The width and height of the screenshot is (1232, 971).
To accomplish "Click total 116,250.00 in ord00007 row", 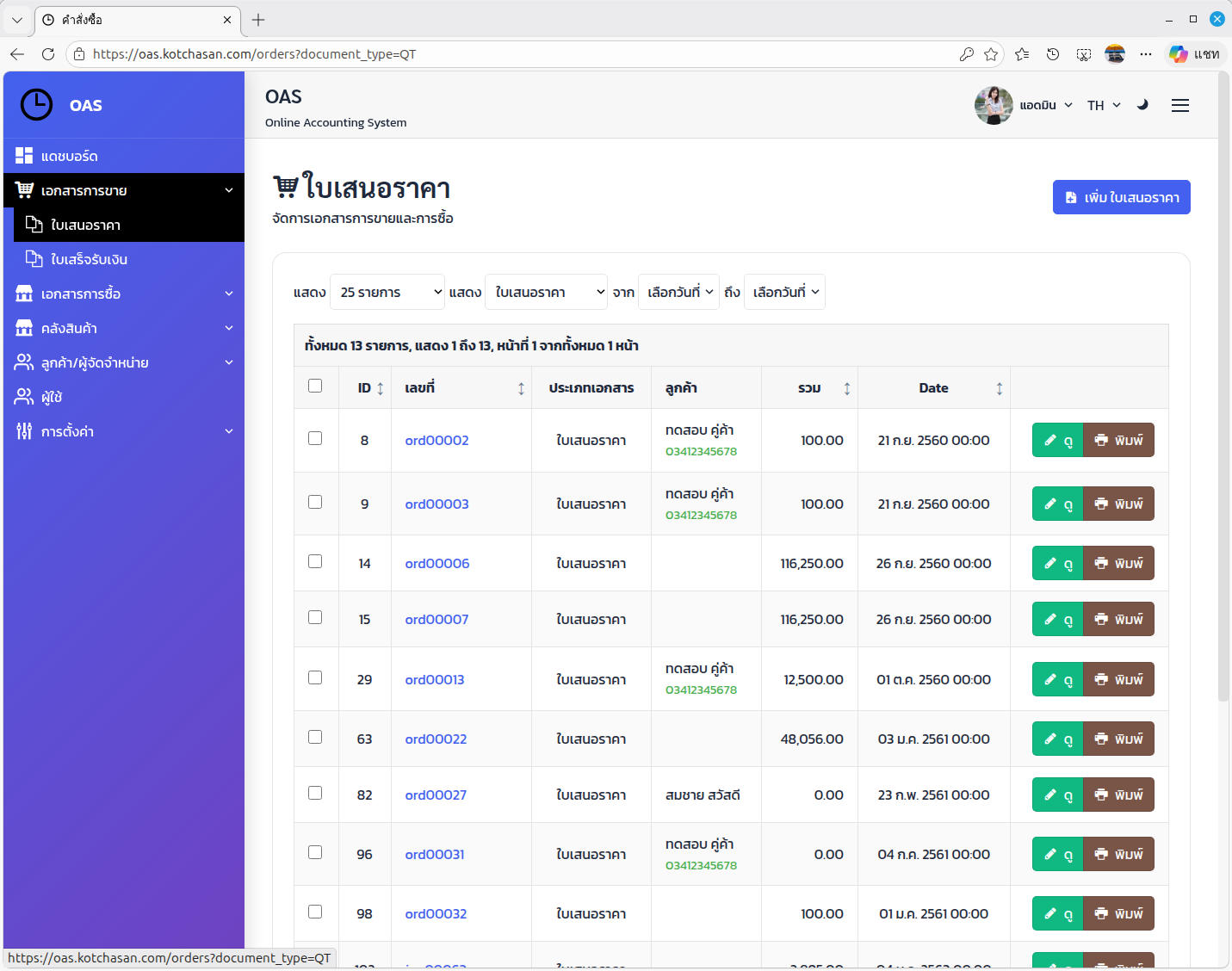I will coord(812,620).
